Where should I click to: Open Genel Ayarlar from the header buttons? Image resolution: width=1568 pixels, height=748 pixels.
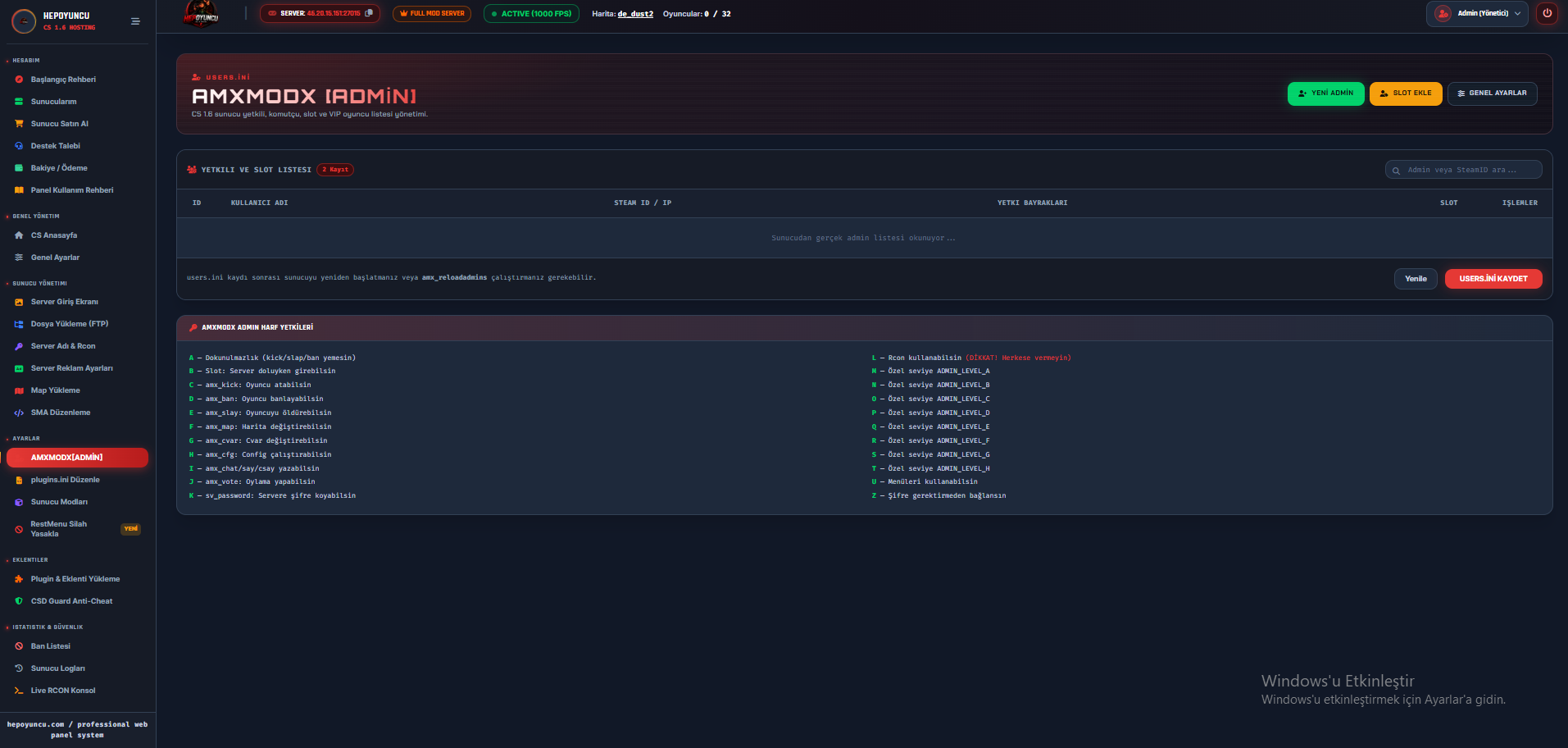point(1492,93)
